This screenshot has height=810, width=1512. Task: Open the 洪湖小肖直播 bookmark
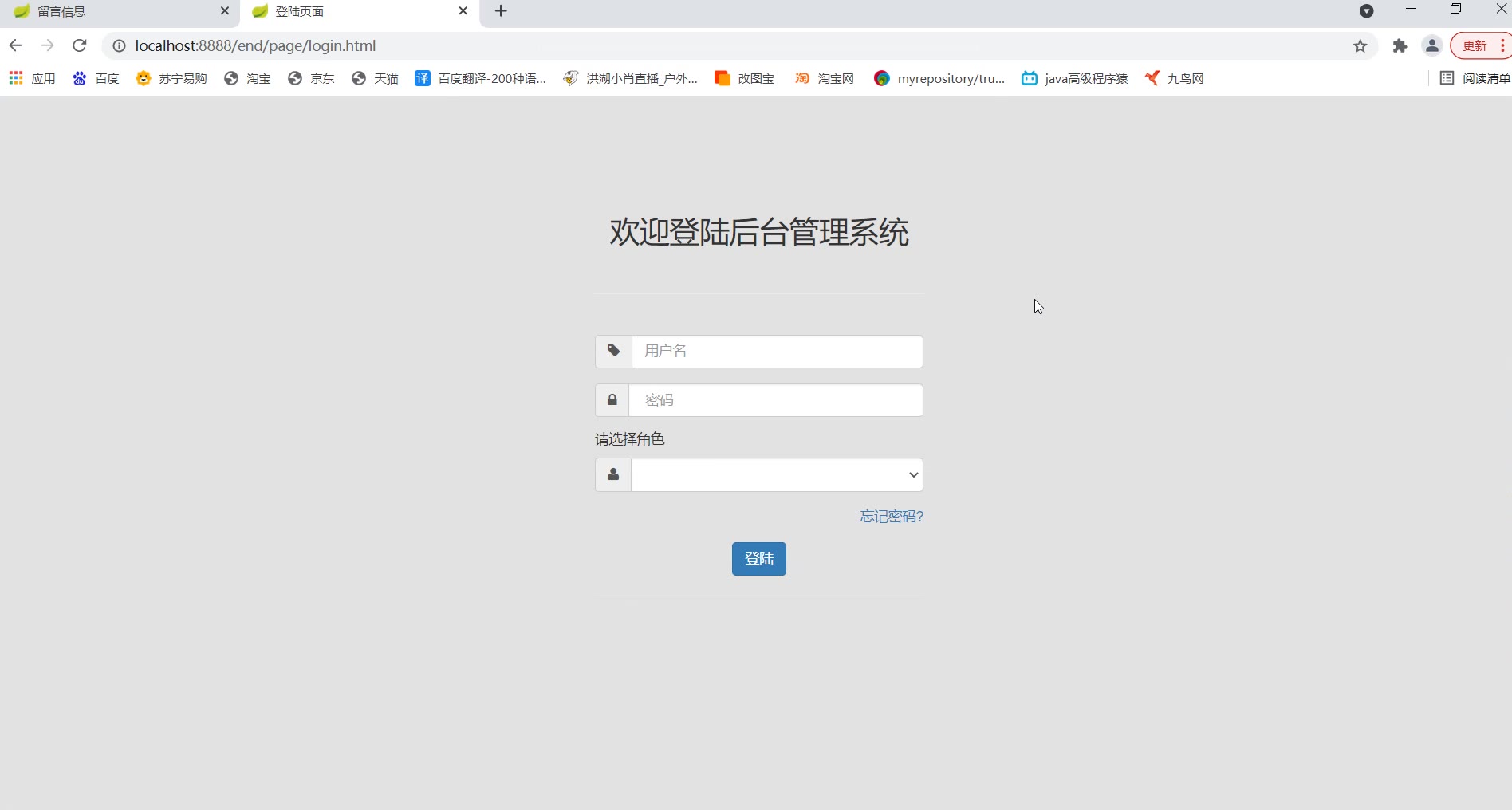click(x=630, y=78)
